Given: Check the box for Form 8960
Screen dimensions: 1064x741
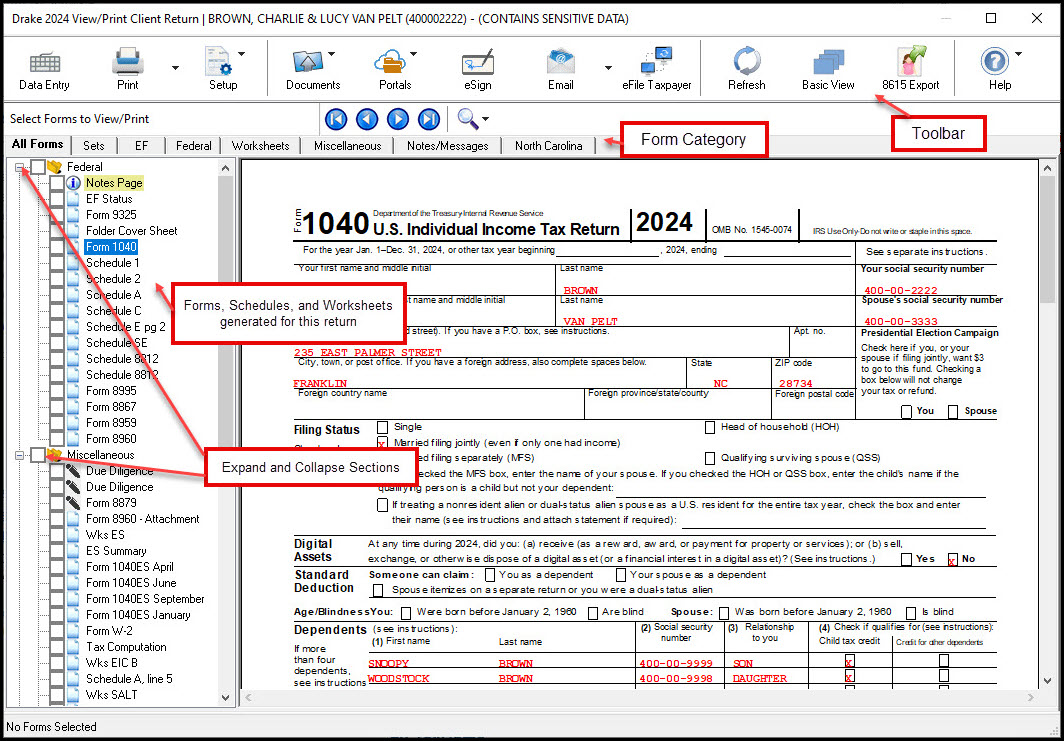Looking at the screenshot, I should [x=58, y=439].
